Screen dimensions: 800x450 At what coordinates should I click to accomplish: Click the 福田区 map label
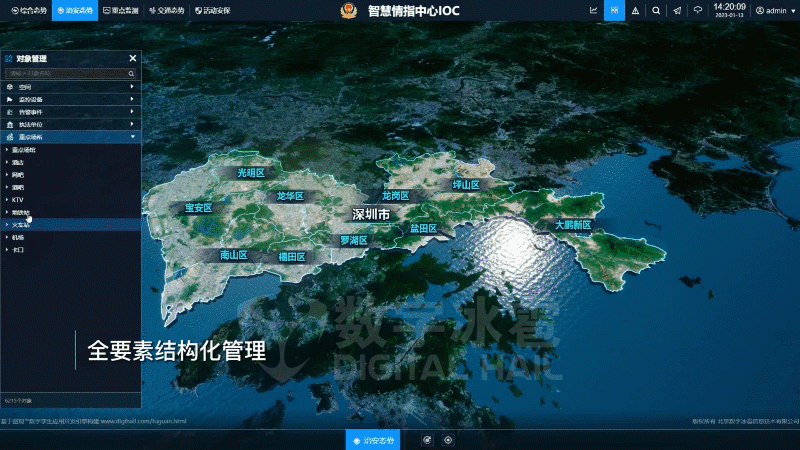coord(292,257)
